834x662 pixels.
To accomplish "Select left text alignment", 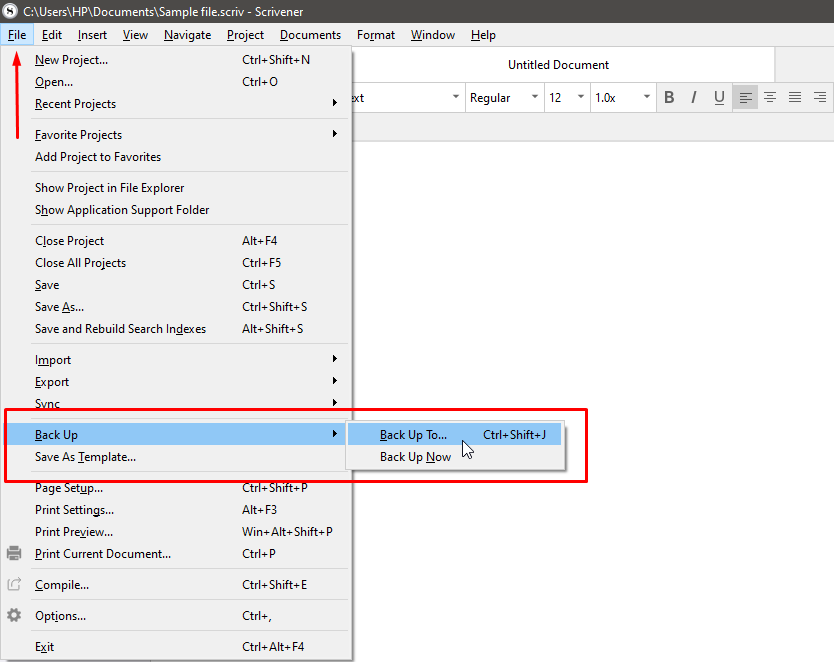I will click(x=746, y=97).
